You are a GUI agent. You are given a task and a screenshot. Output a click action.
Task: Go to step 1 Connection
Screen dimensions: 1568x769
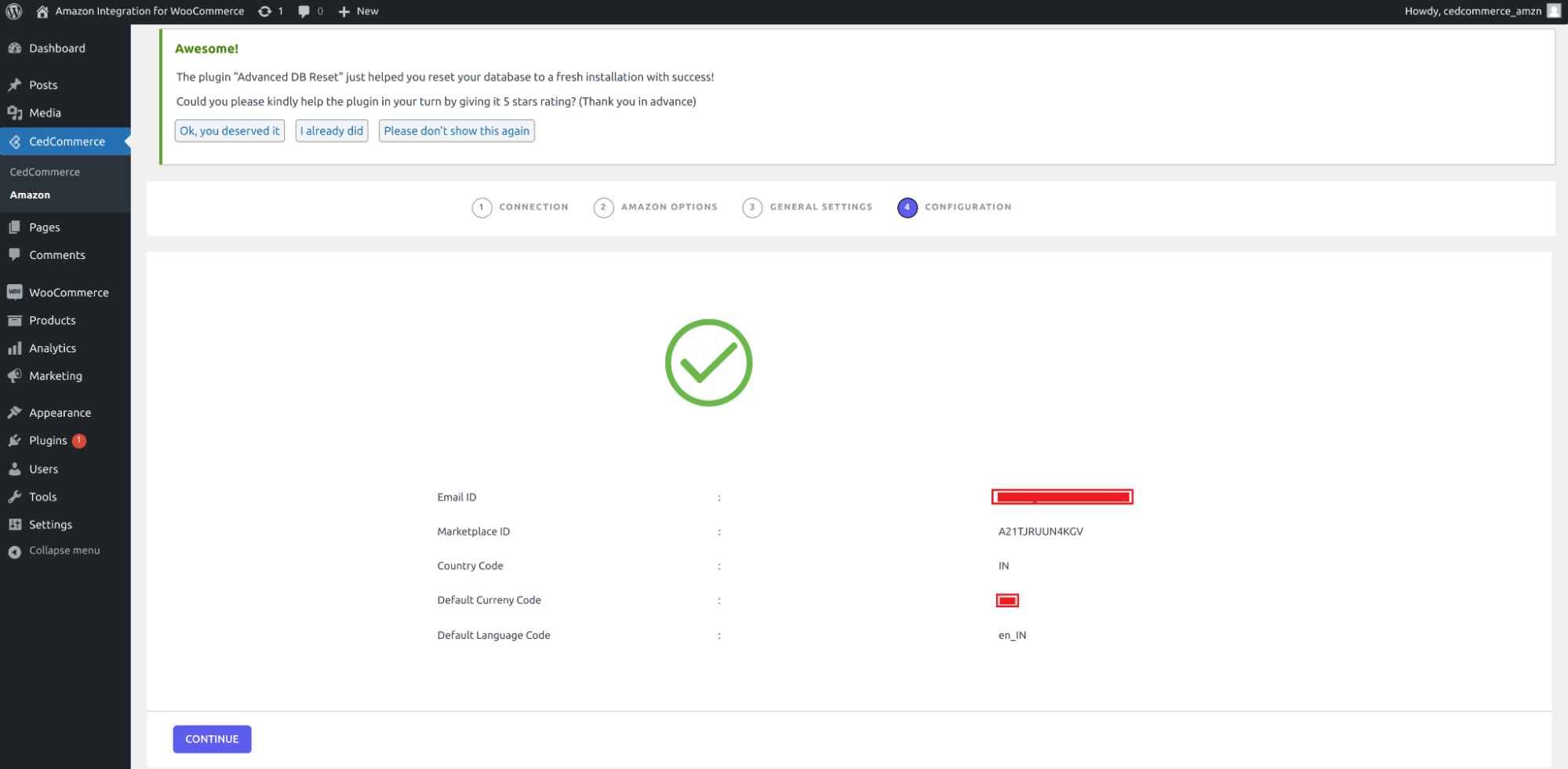coord(520,207)
